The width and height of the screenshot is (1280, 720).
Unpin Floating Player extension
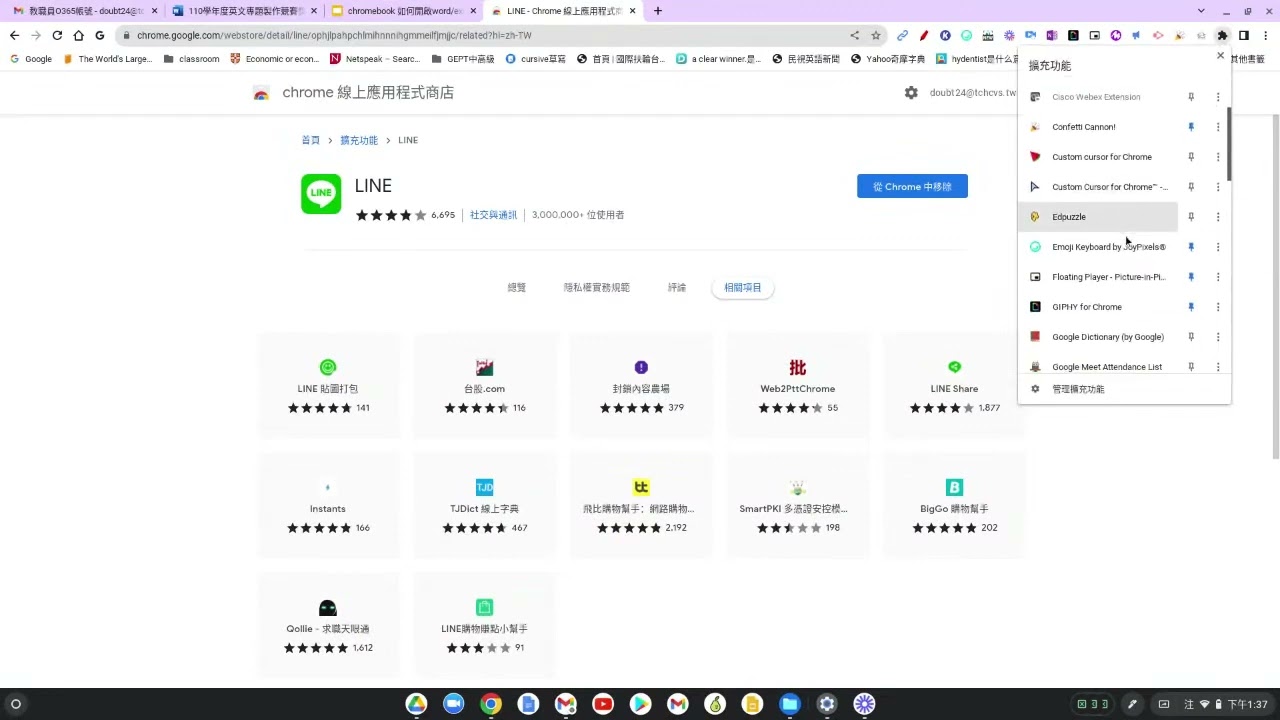point(1190,277)
